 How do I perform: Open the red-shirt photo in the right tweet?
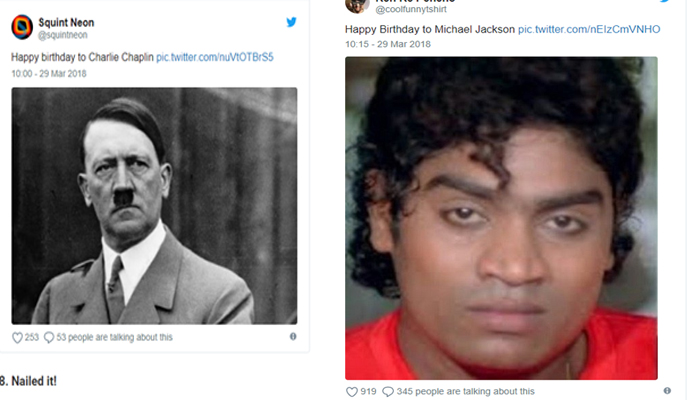pyautogui.click(x=501, y=218)
